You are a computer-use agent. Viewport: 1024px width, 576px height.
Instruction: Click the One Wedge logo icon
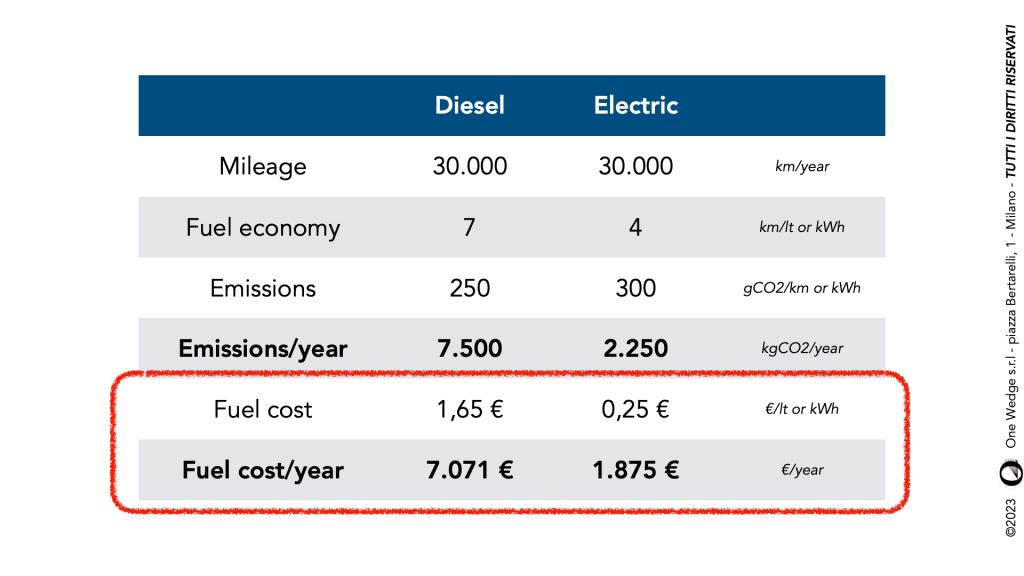[1011, 471]
